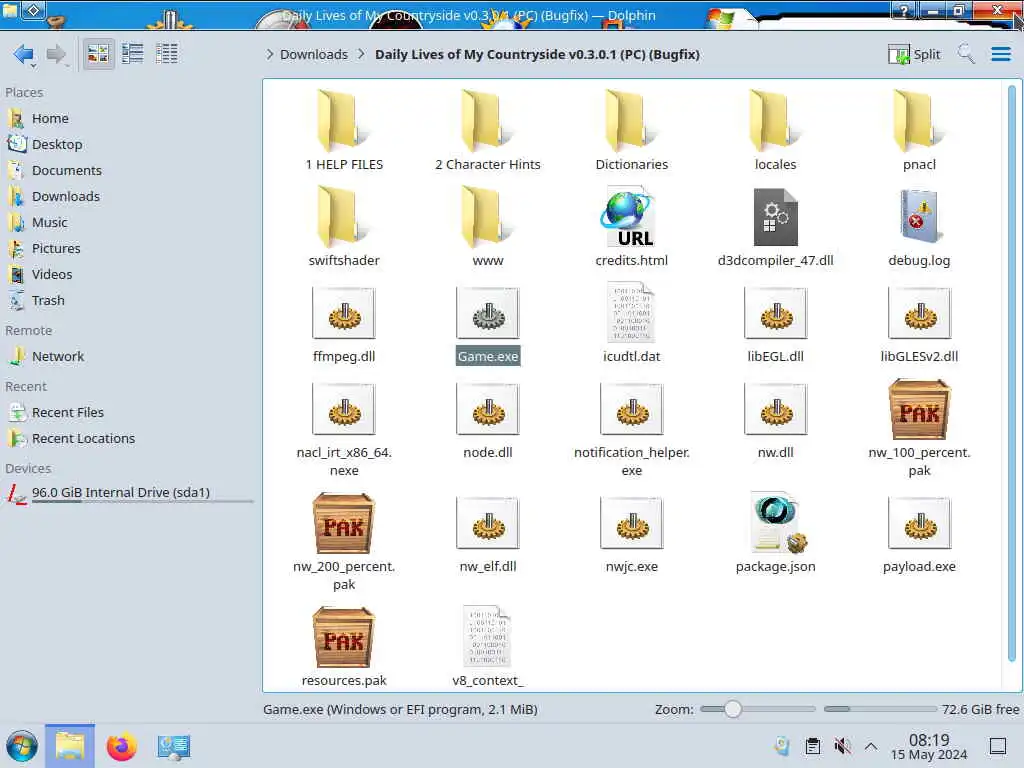Select the package.json file icon
Viewport: 1024px width, 768px height.
(x=778, y=522)
